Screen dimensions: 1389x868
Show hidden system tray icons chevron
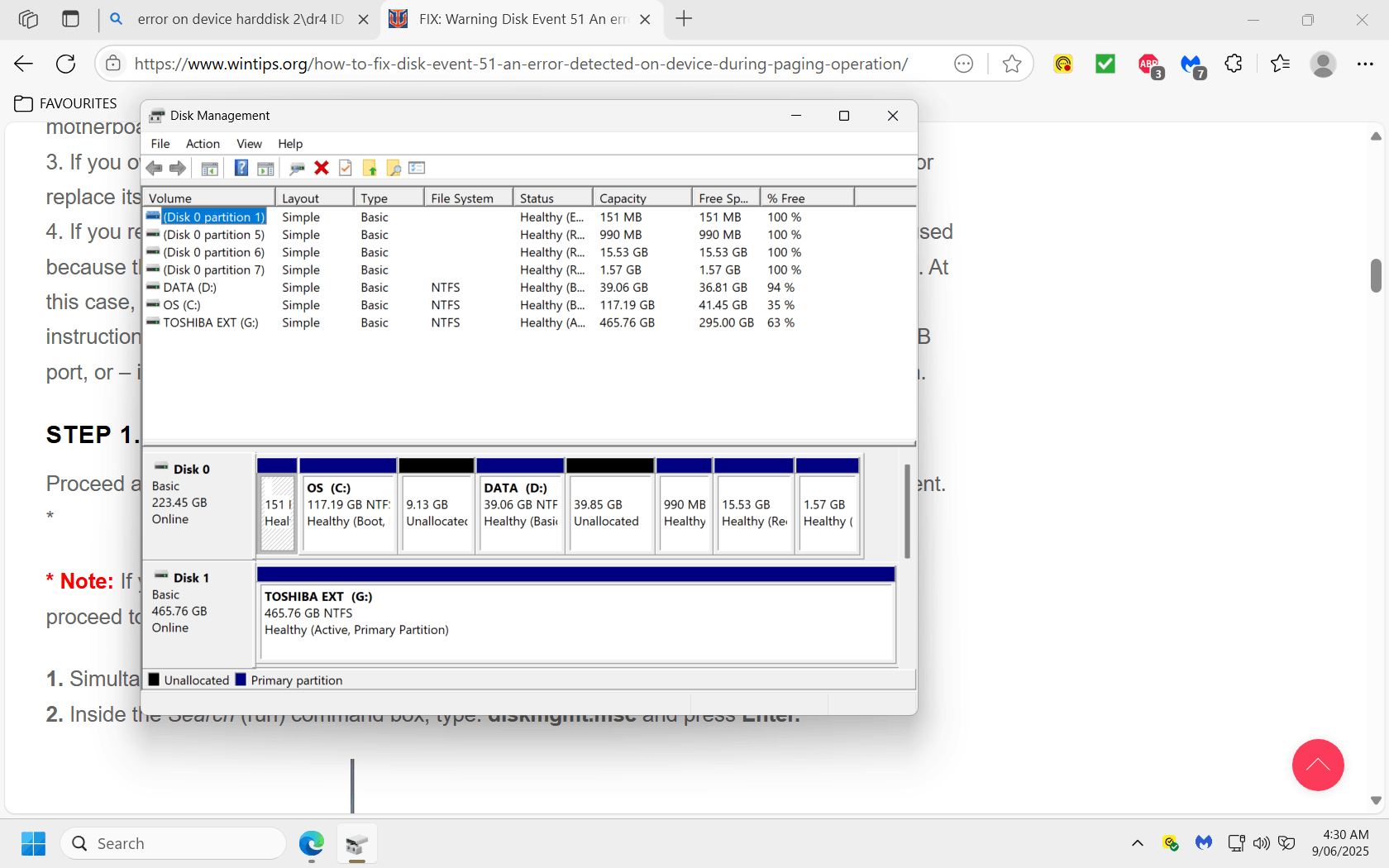[1138, 843]
